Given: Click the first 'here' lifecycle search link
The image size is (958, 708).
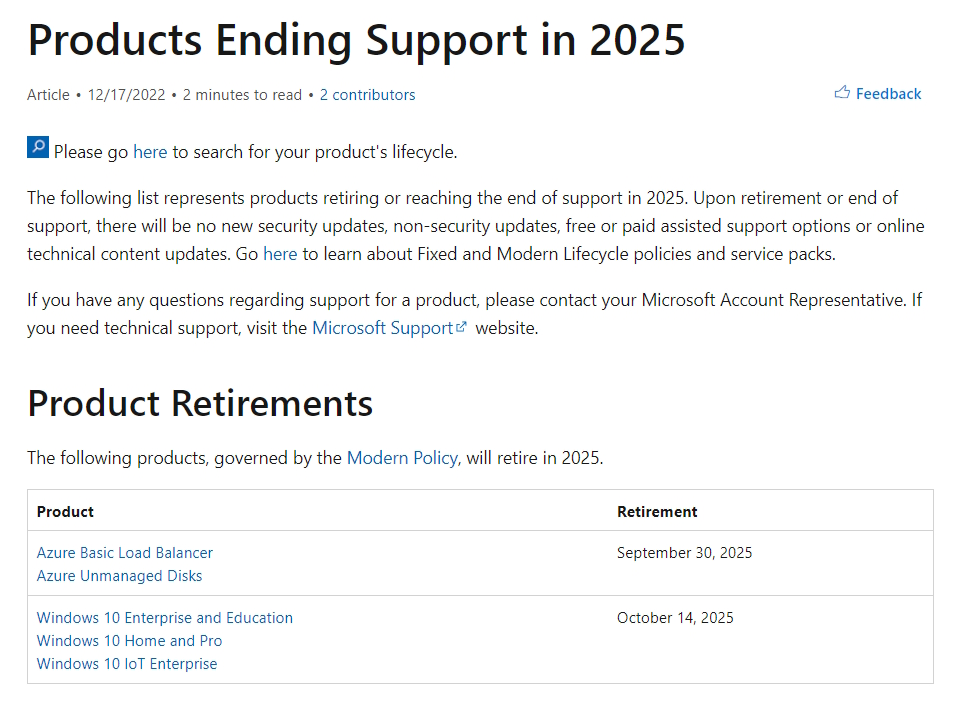Looking at the screenshot, I should point(150,152).
